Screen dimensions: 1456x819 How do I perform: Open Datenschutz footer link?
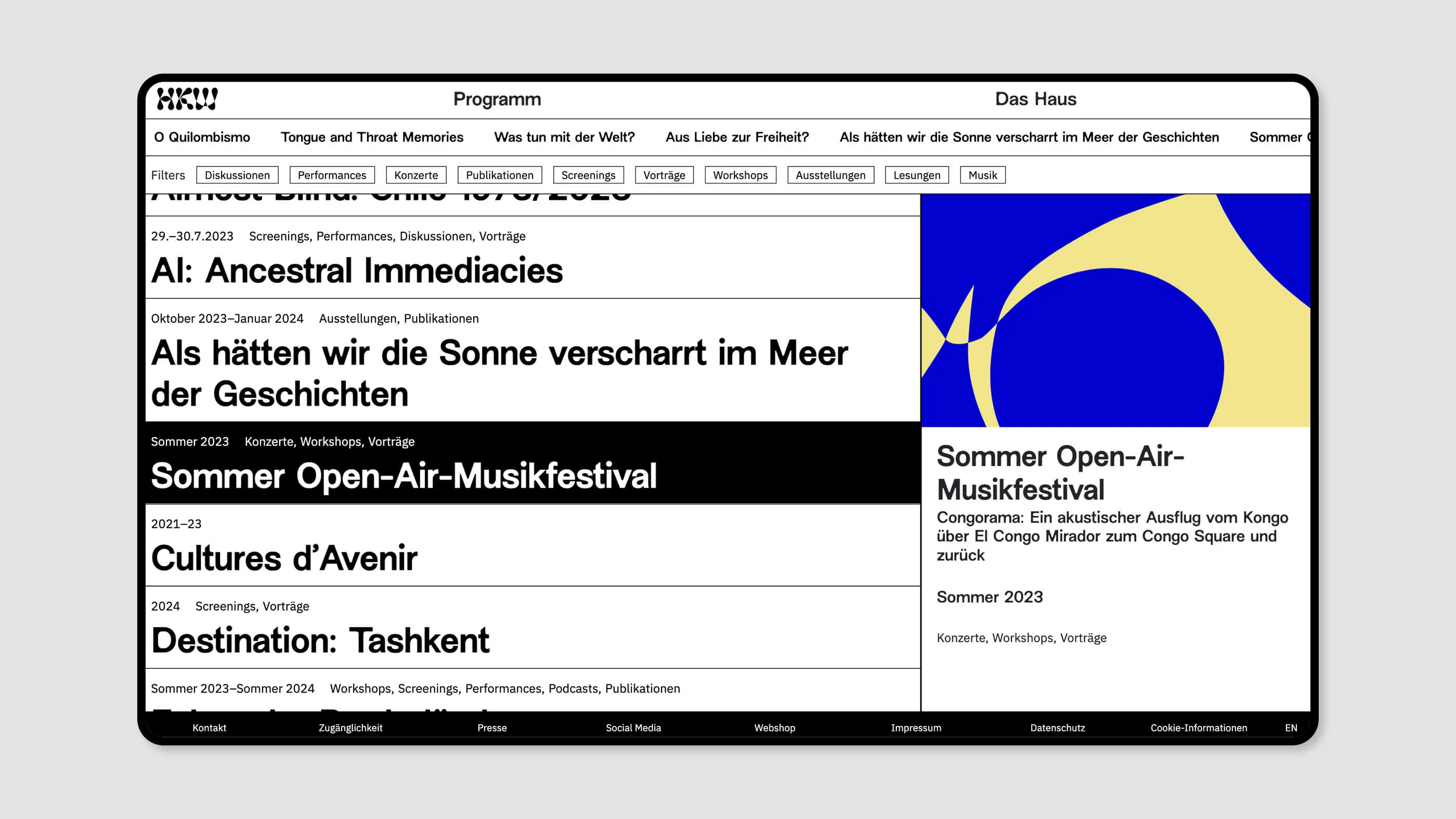coord(1058,728)
